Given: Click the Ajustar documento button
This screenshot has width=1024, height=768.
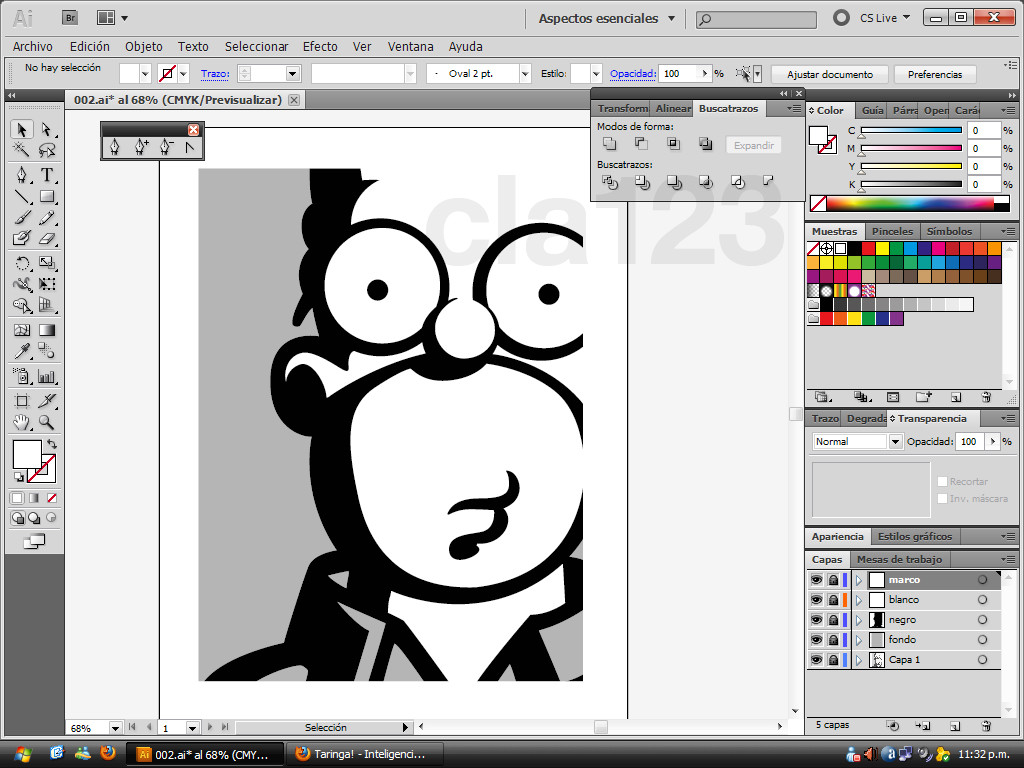Looking at the screenshot, I should 830,74.
